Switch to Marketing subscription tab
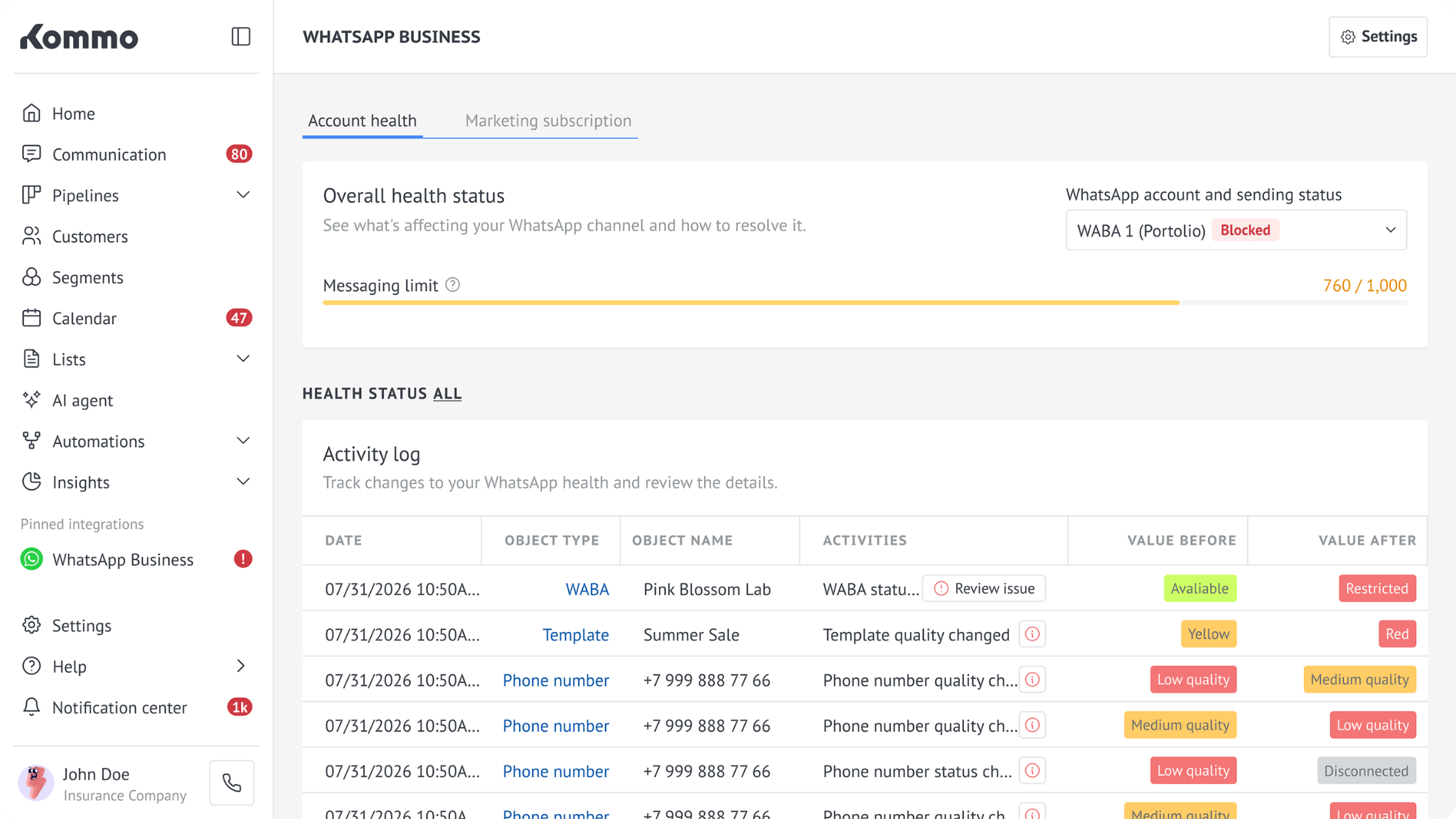This screenshot has width=1456, height=819. pos(548,121)
